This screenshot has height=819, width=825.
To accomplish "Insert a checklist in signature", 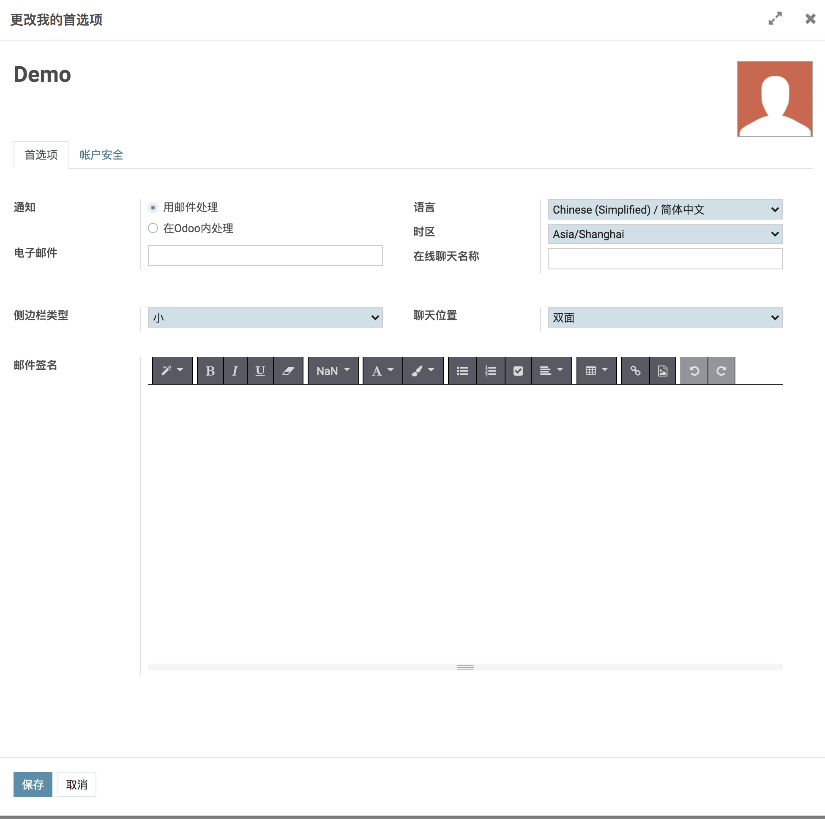I will (x=518, y=371).
